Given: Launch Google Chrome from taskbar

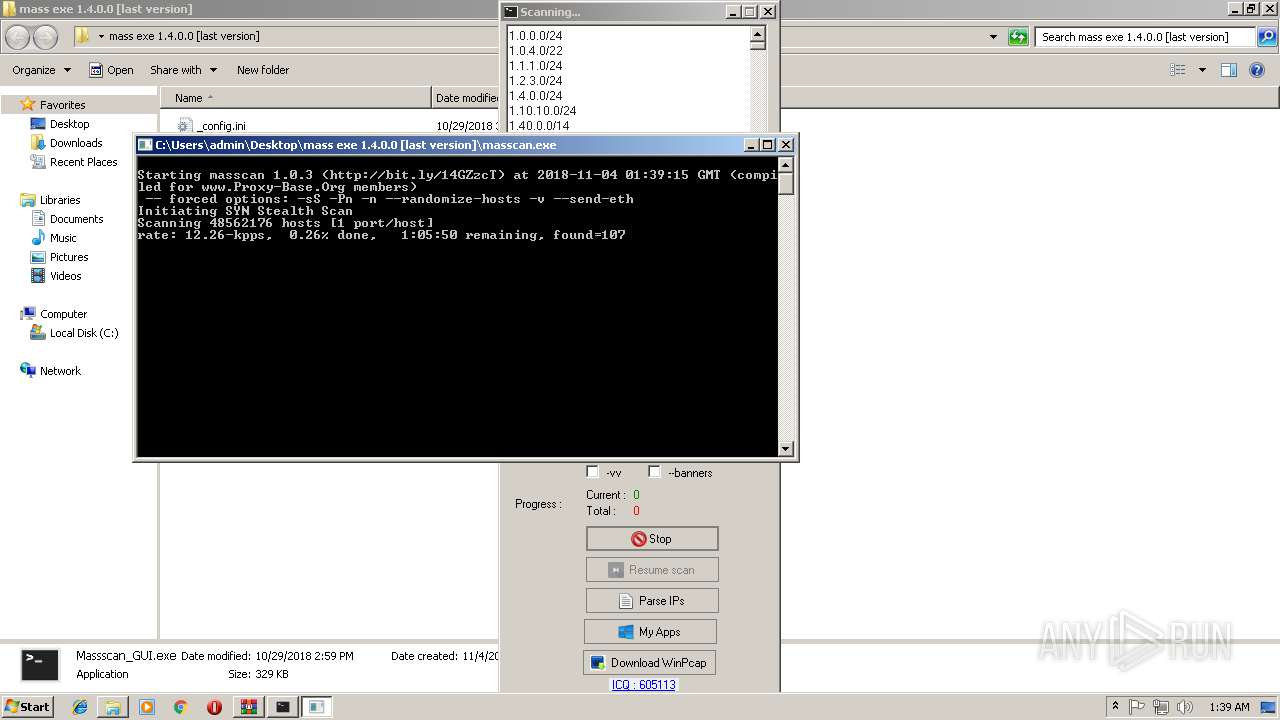Looking at the screenshot, I should (x=181, y=707).
